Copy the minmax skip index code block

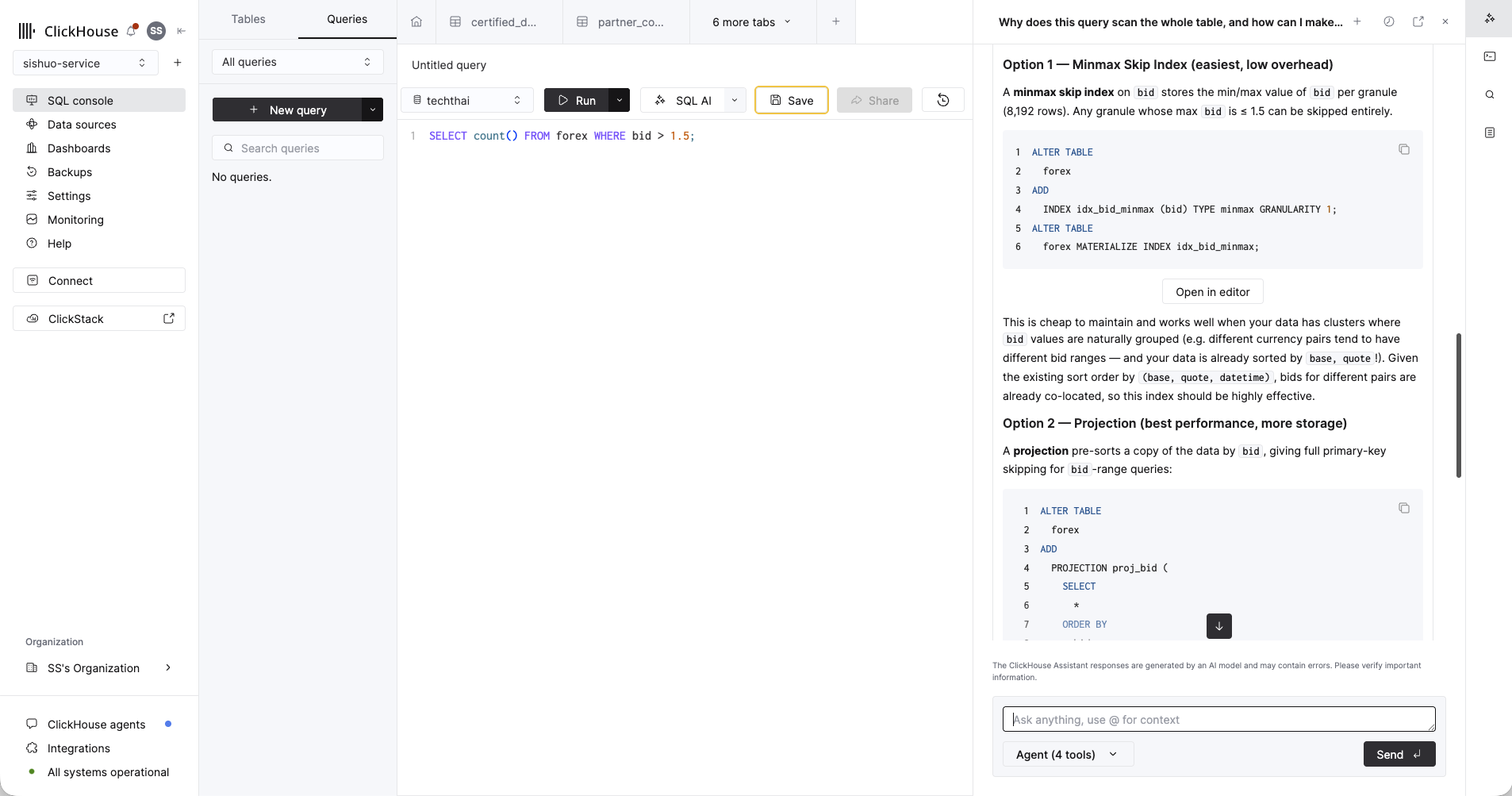click(1404, 149)
